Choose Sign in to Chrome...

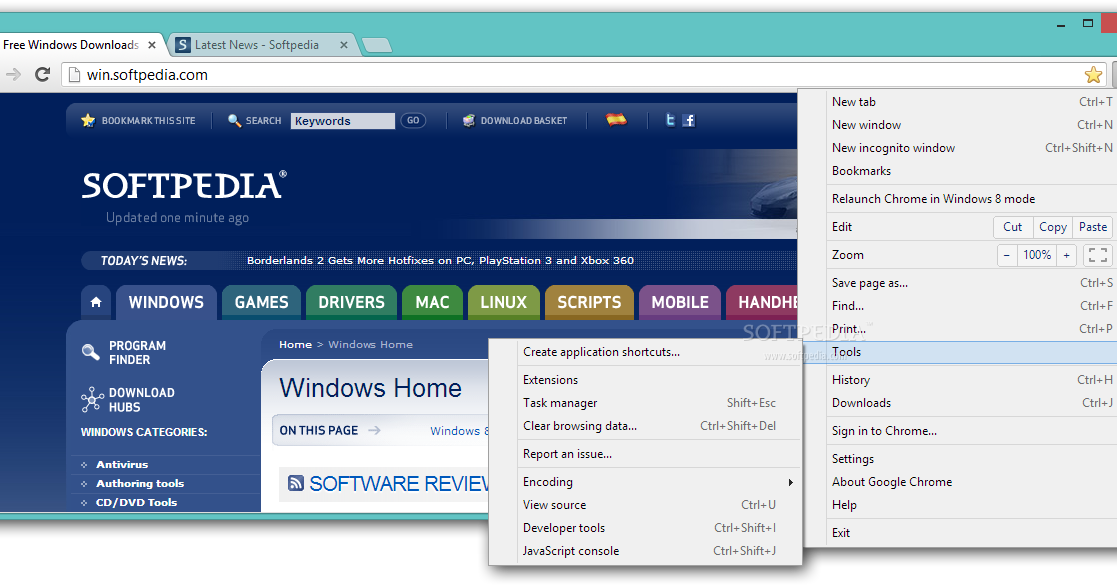(x=960, y=431)
